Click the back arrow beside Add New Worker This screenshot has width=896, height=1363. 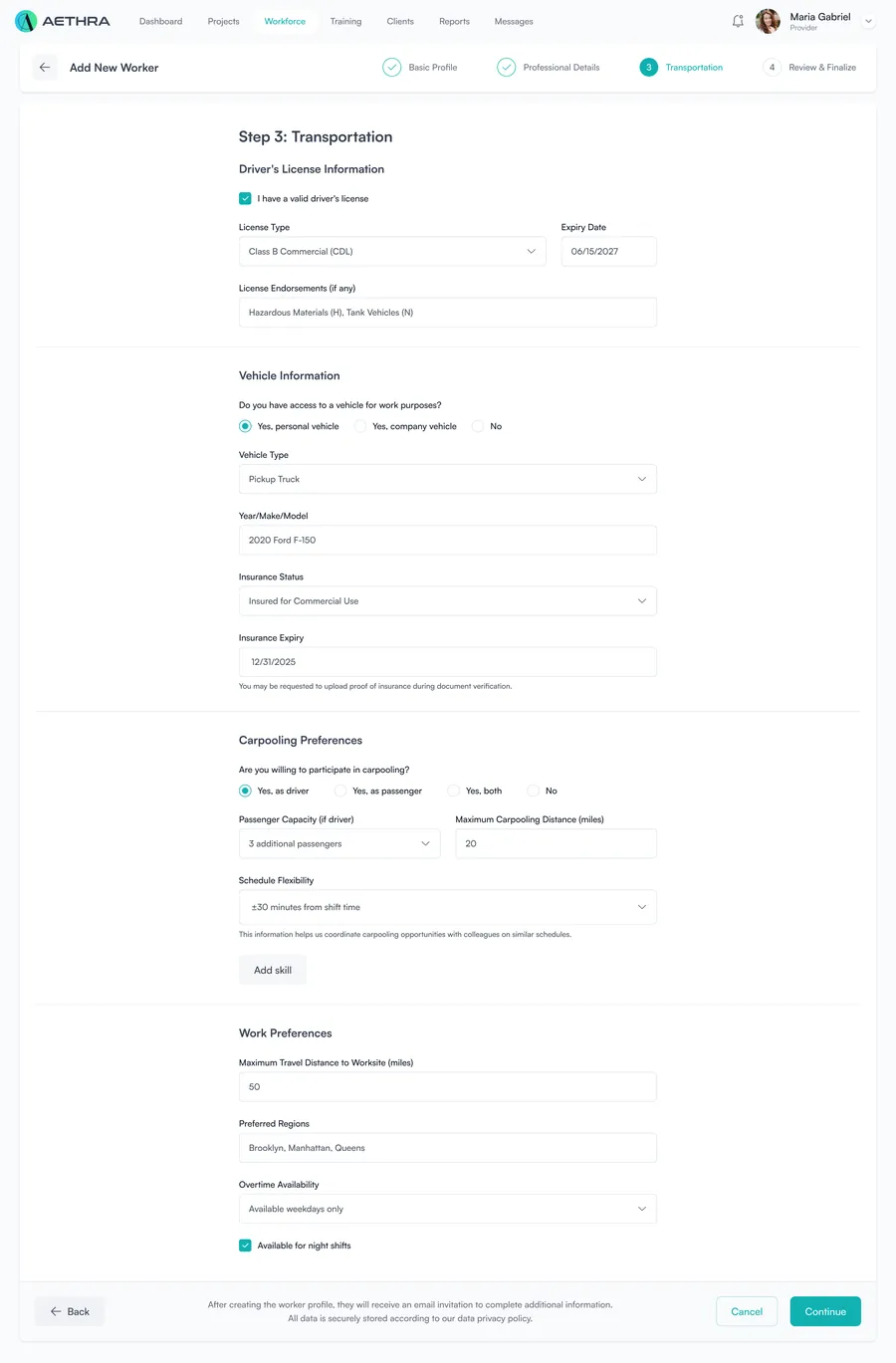coord(45,68)
